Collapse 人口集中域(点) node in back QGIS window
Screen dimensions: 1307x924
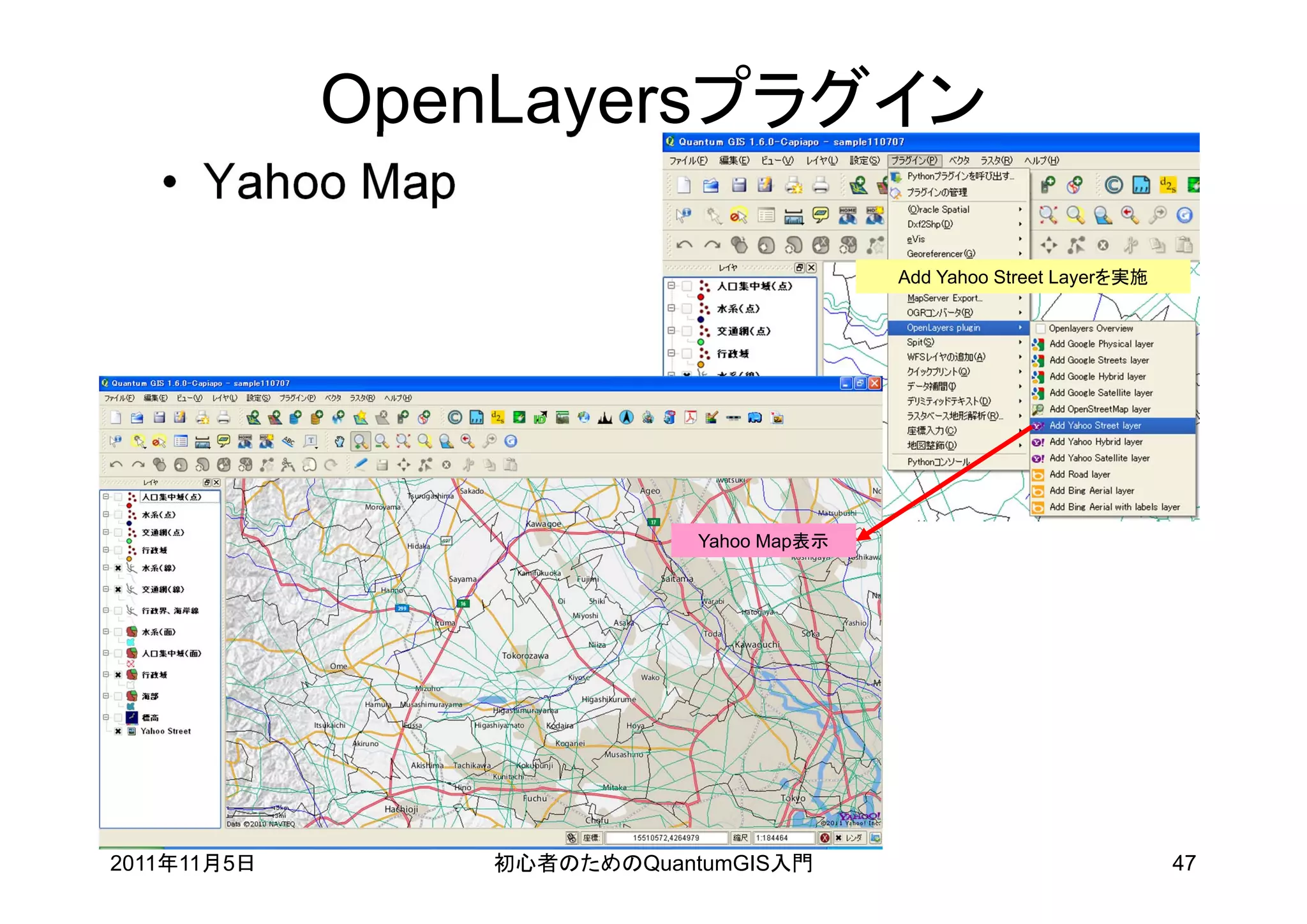pyautogui.click(x=671, y=286)
